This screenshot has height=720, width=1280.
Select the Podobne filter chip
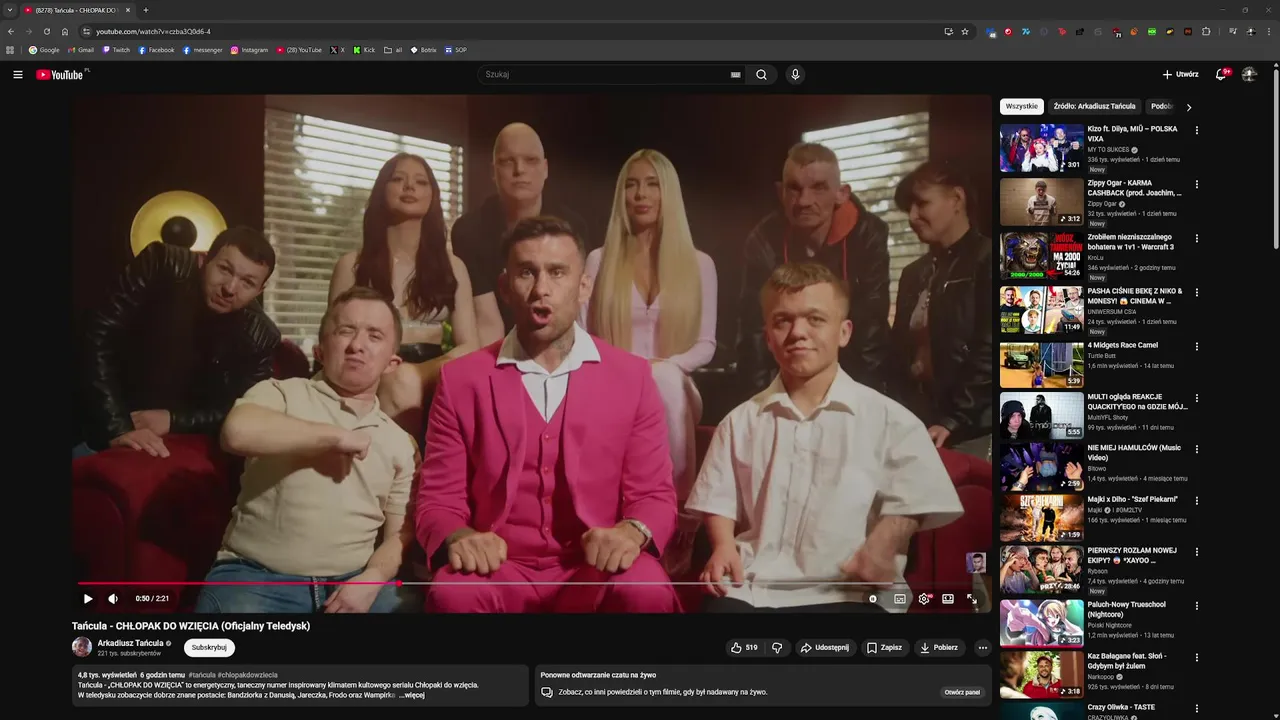tap(1162, 106)
